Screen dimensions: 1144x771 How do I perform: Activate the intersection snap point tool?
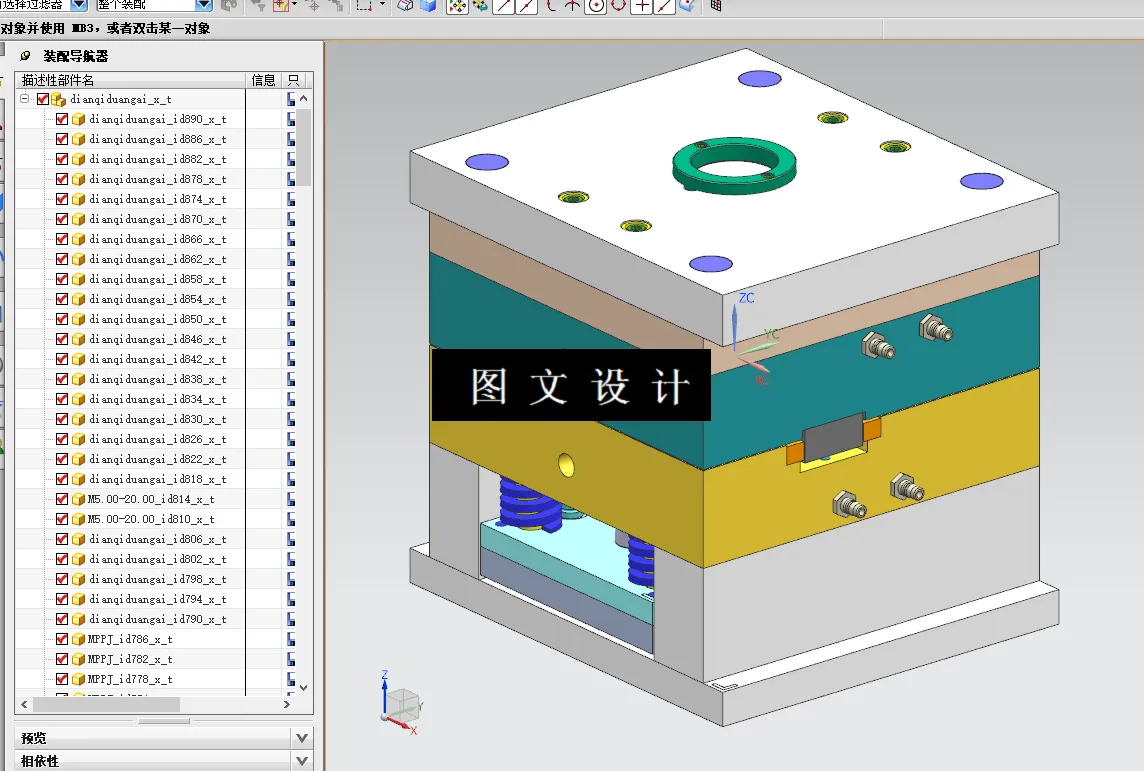click(571, 8)
